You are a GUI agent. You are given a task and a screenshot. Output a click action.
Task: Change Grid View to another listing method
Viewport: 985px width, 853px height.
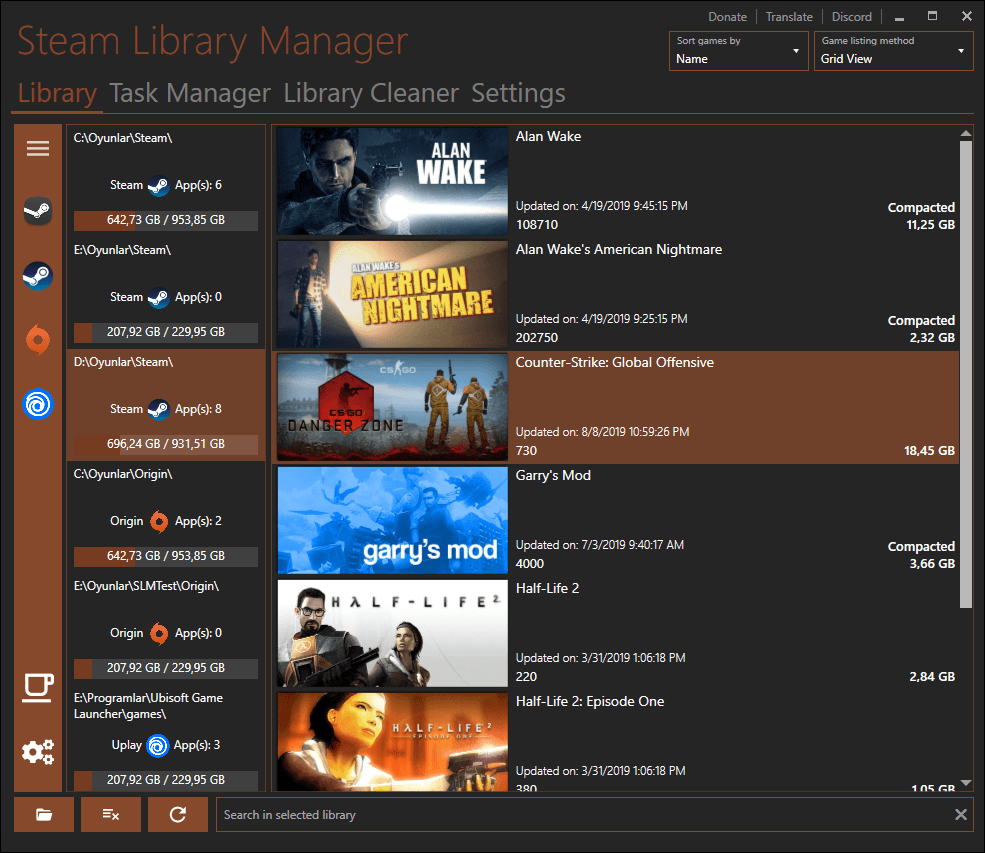(893, 58)
